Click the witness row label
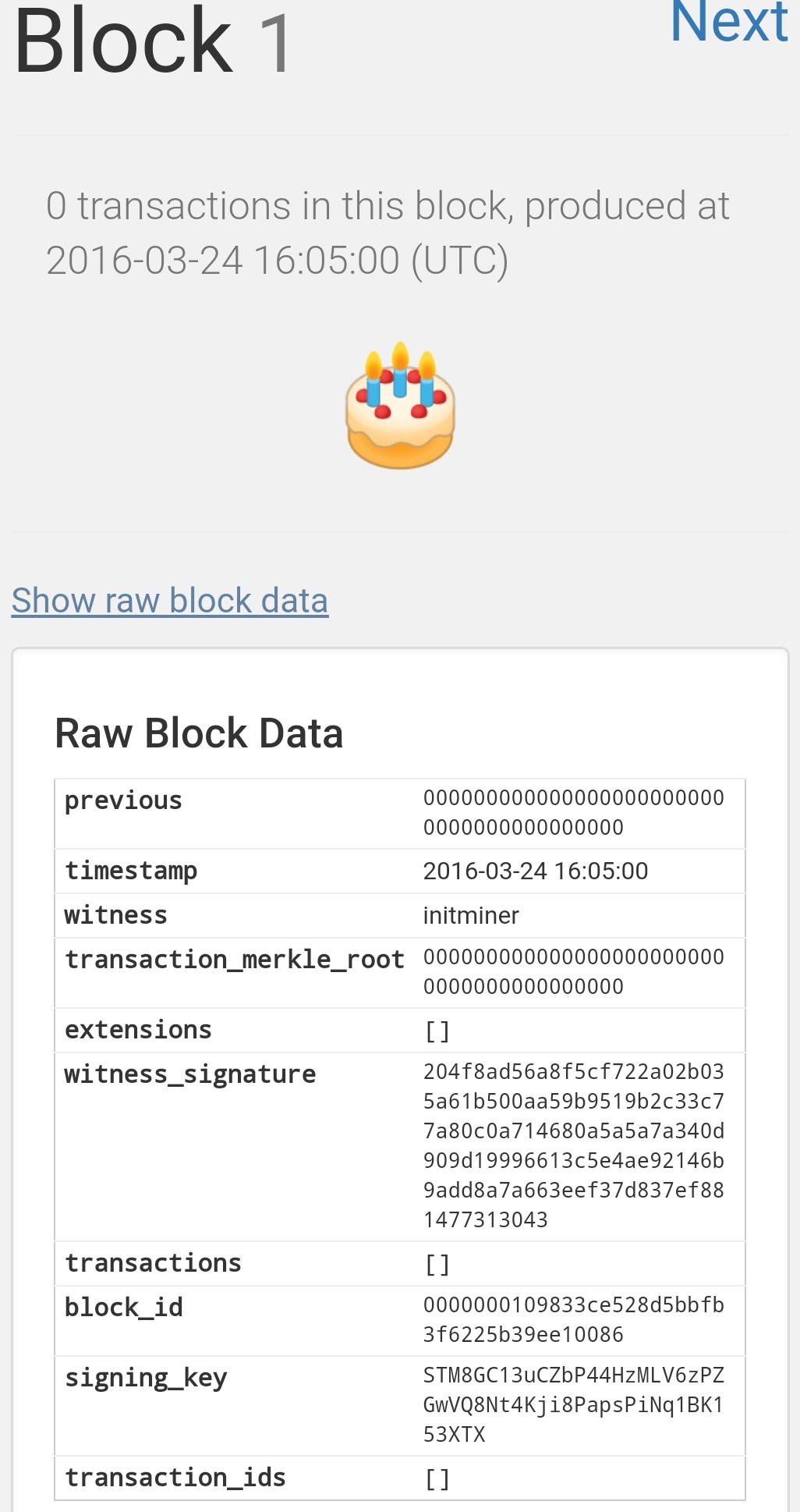 116,915
